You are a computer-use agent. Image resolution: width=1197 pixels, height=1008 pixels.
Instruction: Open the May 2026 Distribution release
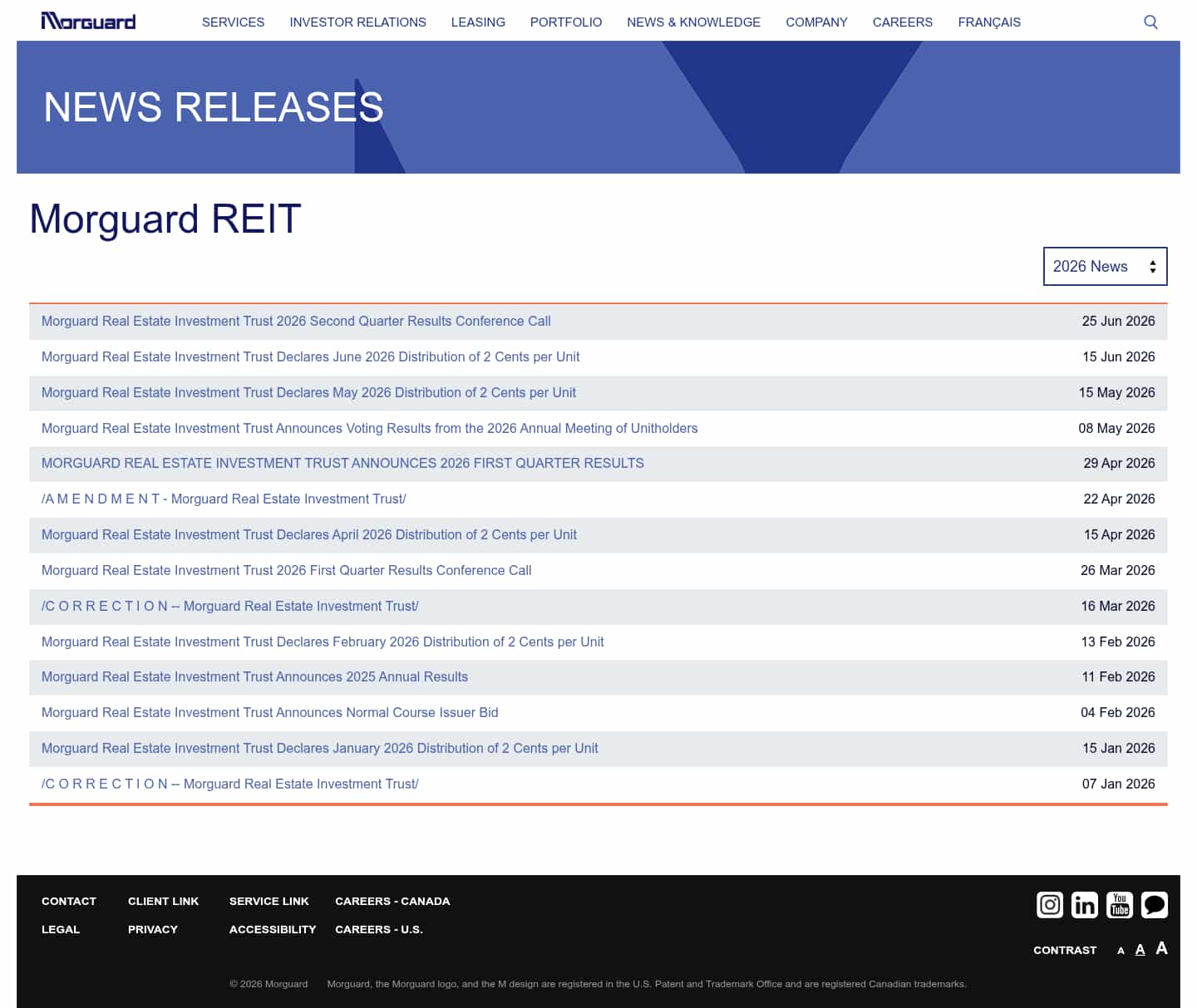coord(308,392)
